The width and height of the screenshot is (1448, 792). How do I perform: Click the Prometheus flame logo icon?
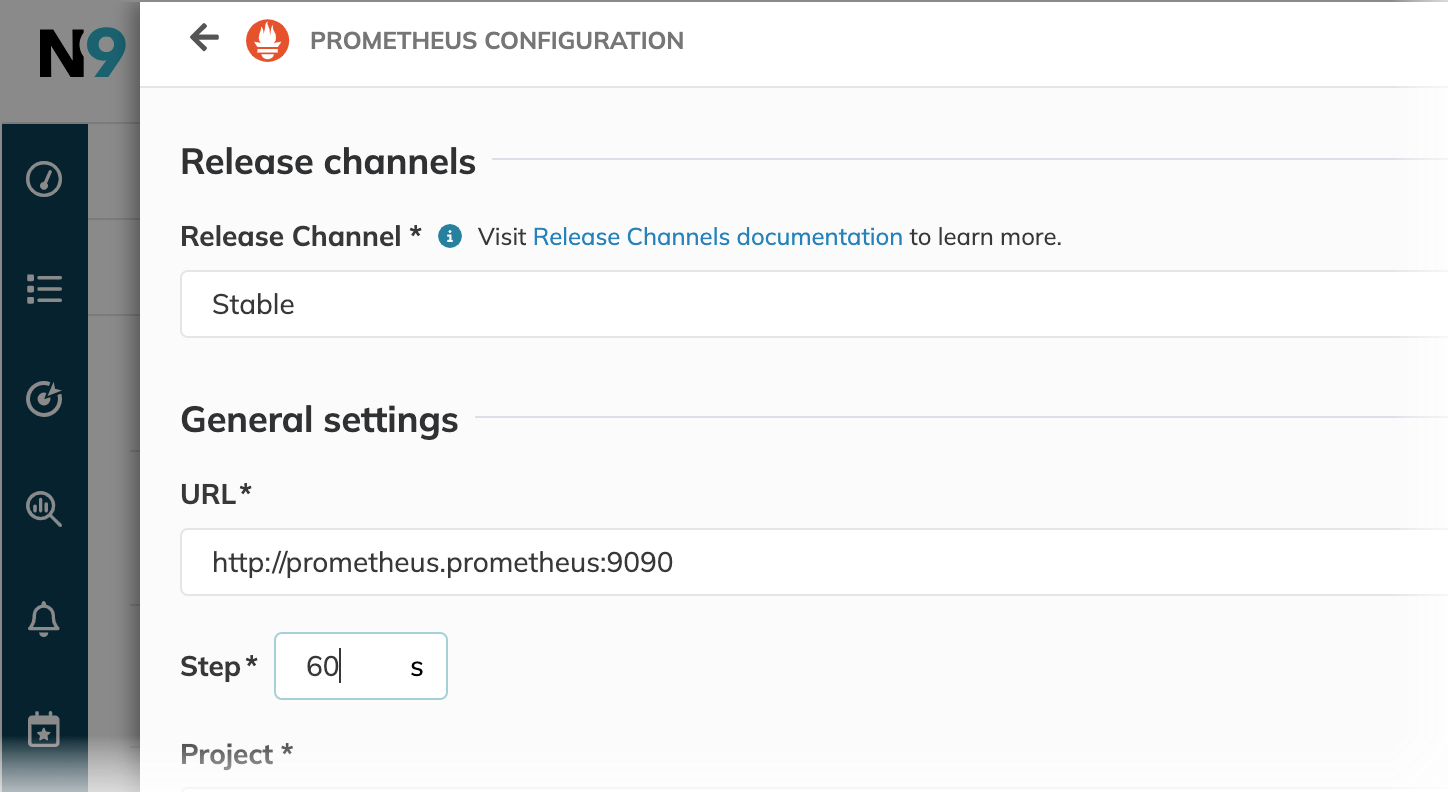click(x=268, y=41)
